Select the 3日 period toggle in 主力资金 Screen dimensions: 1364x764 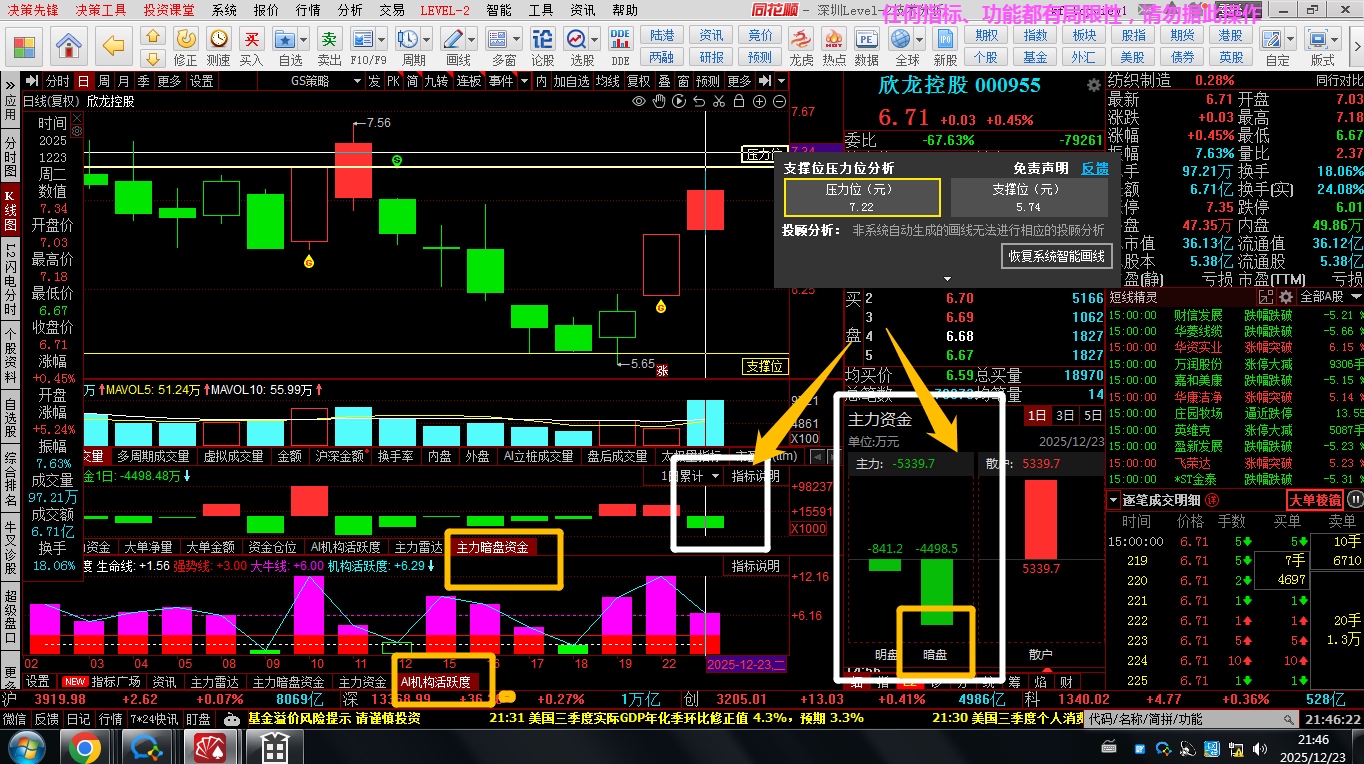[1065, 415]
